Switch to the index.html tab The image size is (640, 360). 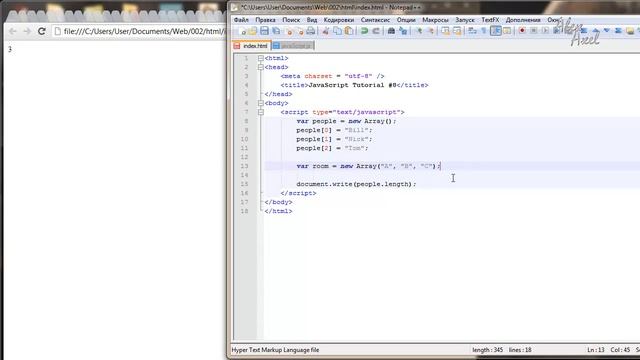pos(251,46)
